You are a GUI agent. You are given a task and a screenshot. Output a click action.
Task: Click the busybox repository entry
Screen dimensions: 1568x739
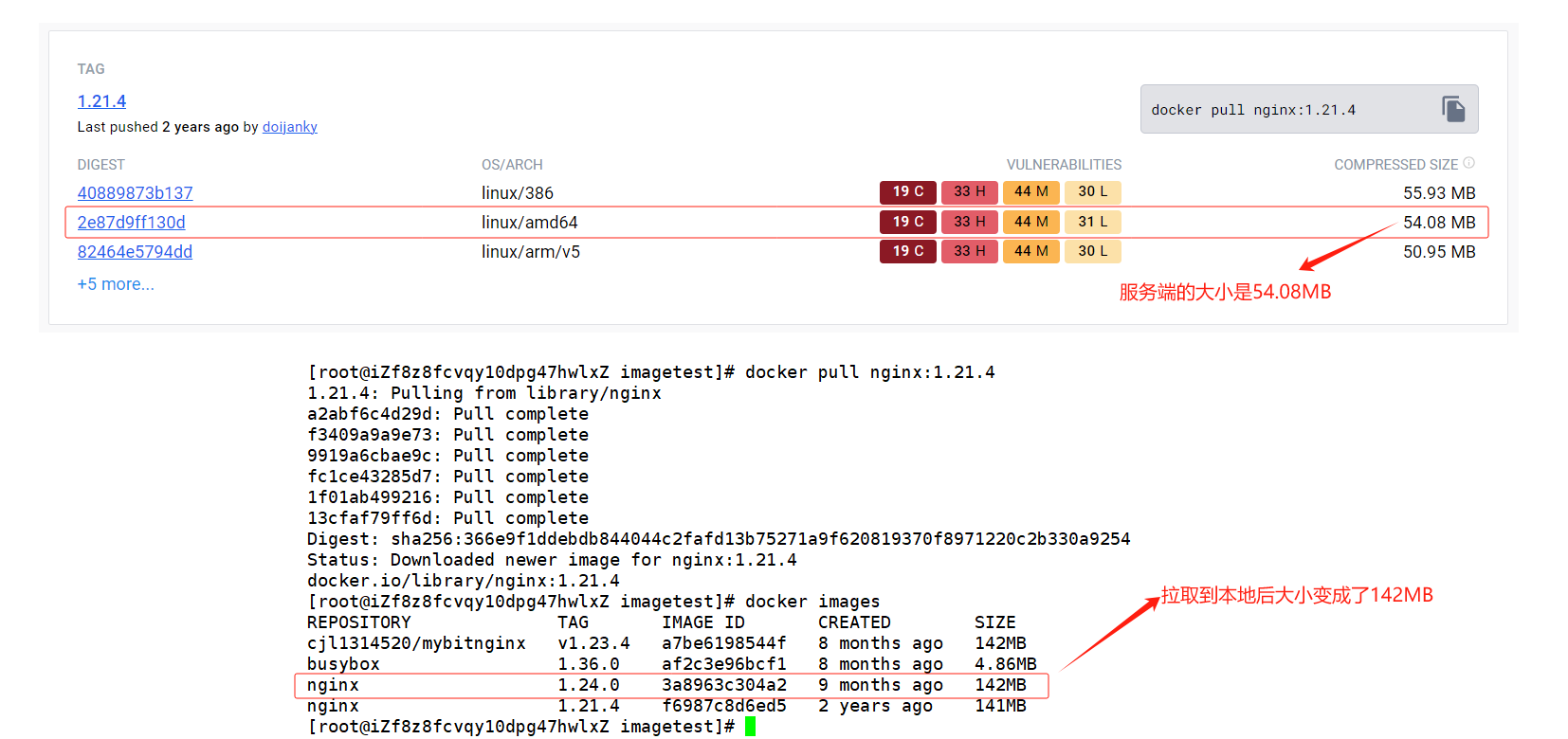[x=343, y=664]
